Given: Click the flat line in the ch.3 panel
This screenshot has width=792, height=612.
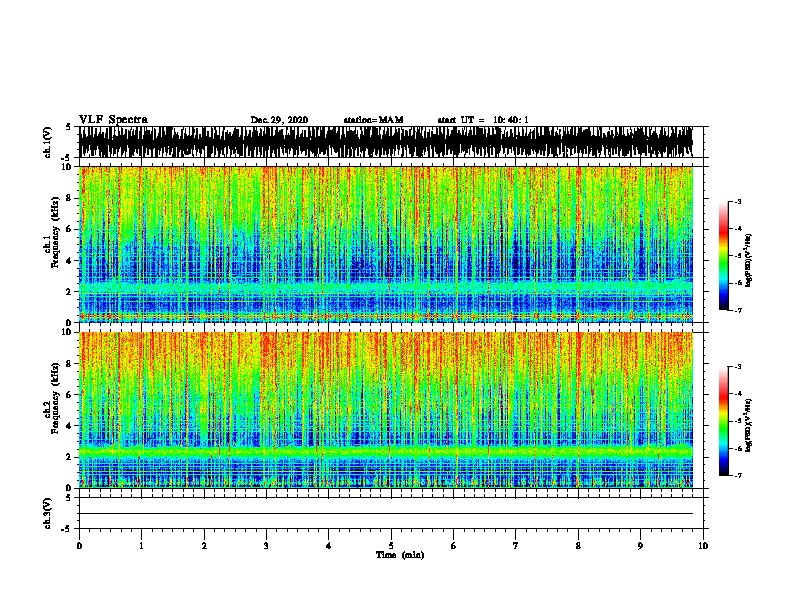Looking at the screenshot, I should [x=386, y=514].
